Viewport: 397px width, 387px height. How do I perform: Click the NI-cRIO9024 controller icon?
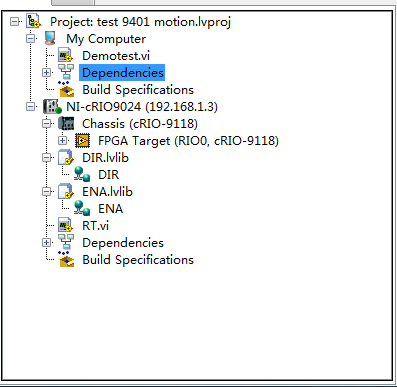pos(52,106)
